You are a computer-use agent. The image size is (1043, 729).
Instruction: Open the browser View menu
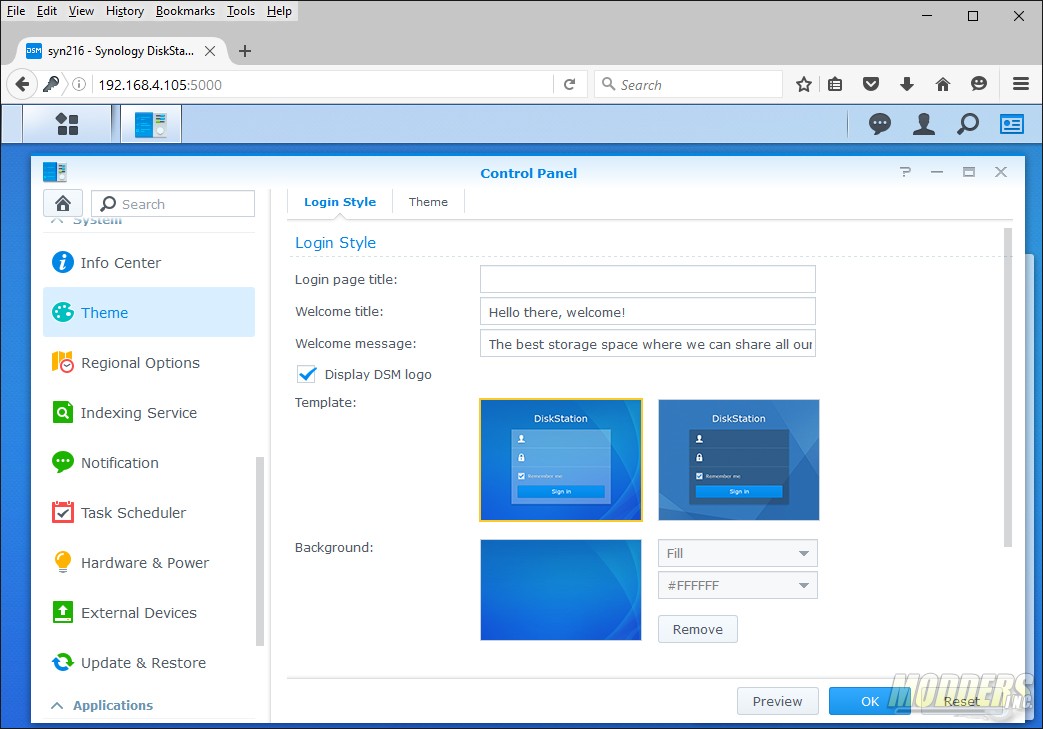pyautogui.click(x=81, y=11)
